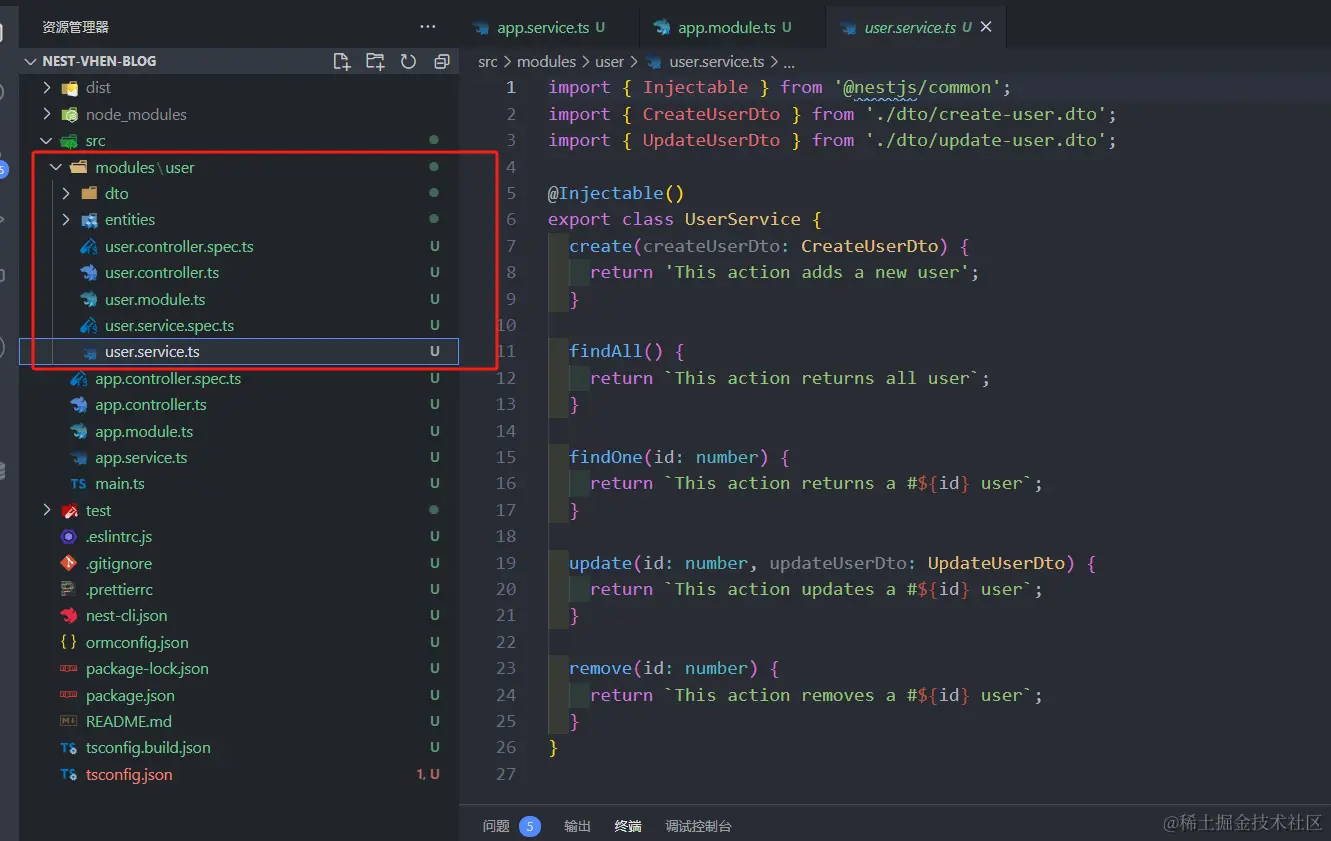Create a new file in the explorer

pos(342,61)
